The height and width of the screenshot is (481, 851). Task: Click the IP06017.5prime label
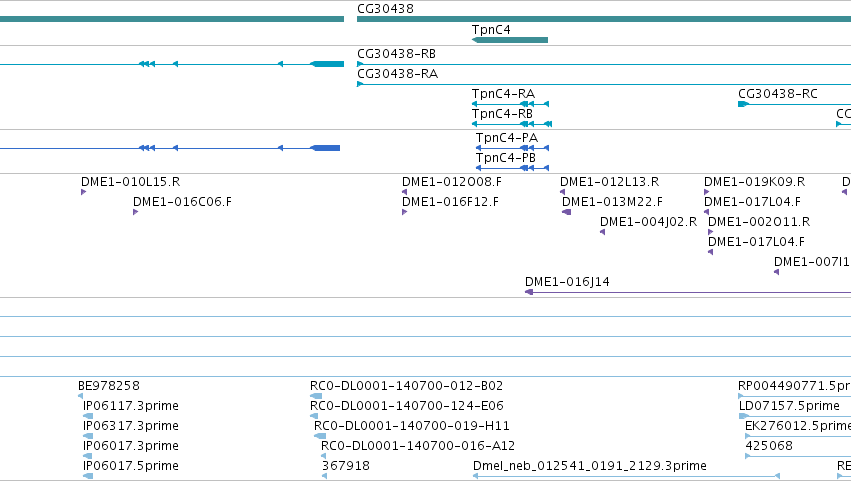[130, 466]
